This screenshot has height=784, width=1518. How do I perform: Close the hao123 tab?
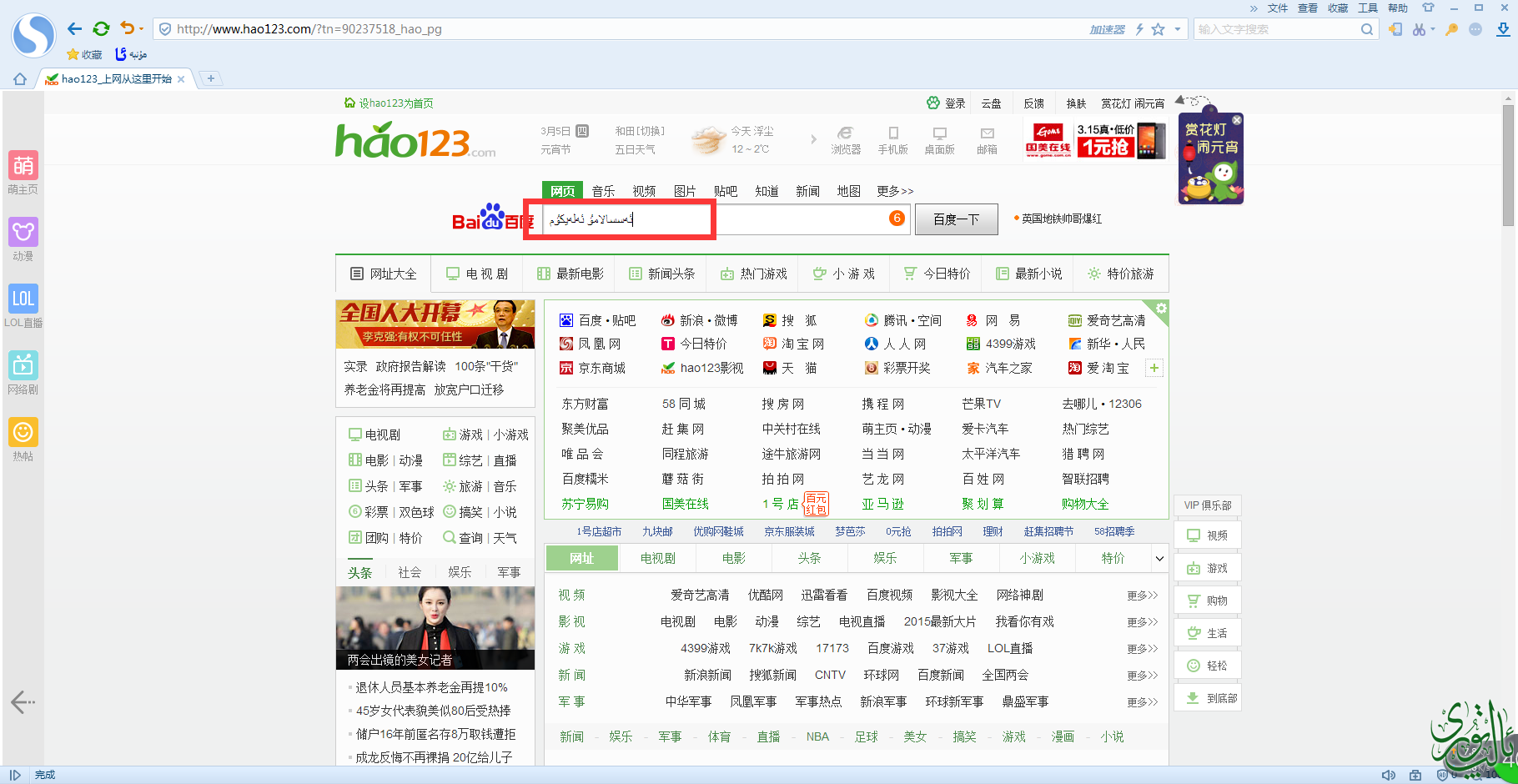tap(181, 79)
